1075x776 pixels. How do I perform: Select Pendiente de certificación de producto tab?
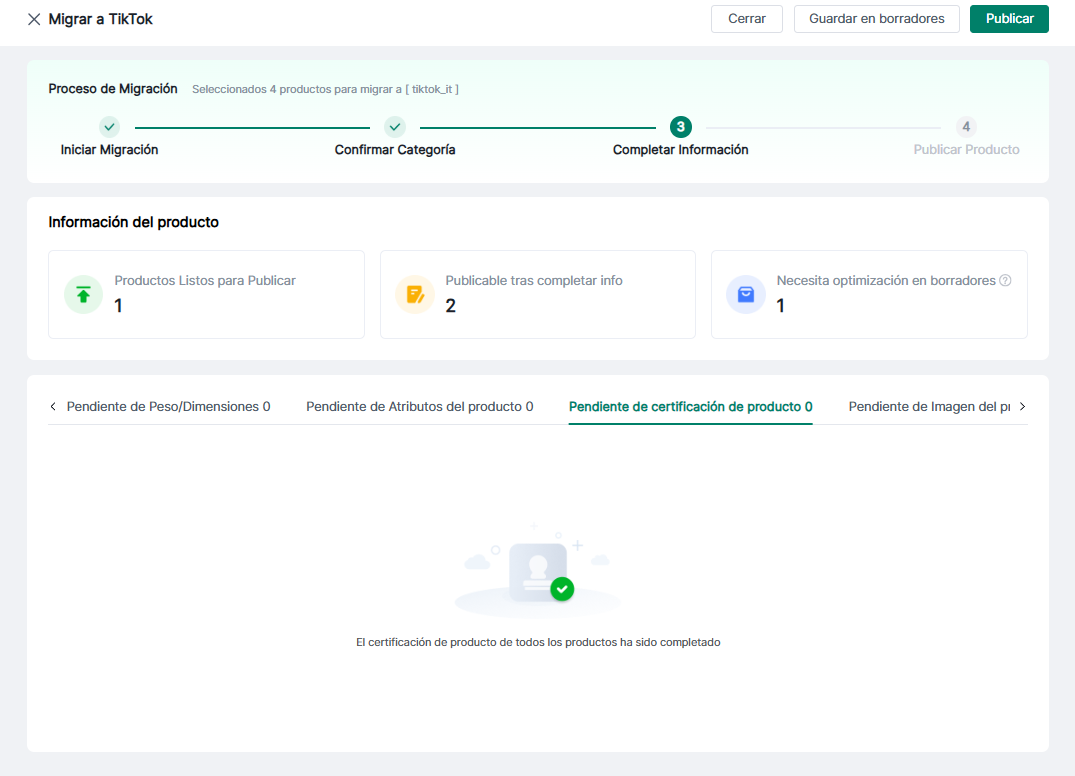point(690,407)
